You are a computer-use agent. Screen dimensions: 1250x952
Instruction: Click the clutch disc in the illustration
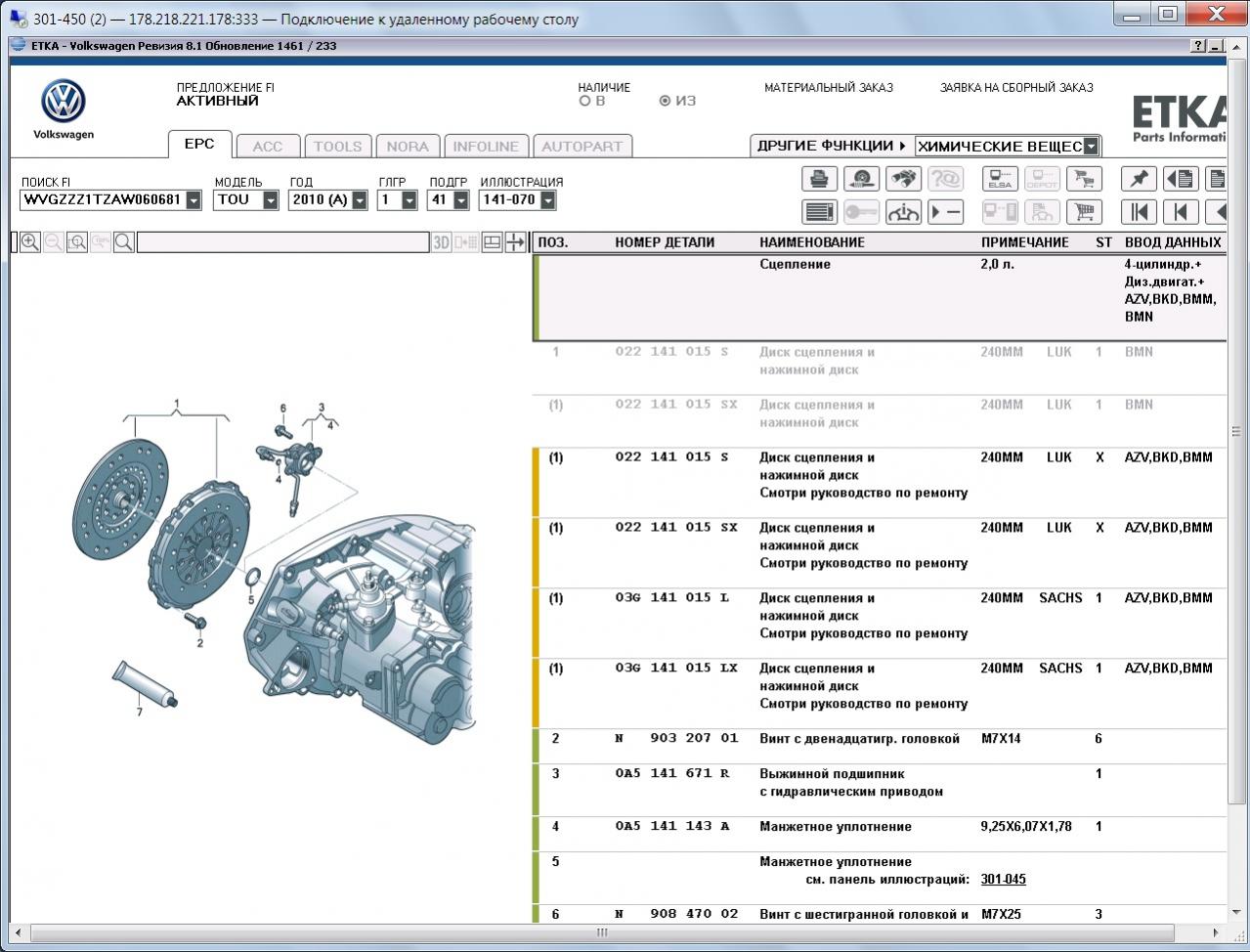[120, 498]
